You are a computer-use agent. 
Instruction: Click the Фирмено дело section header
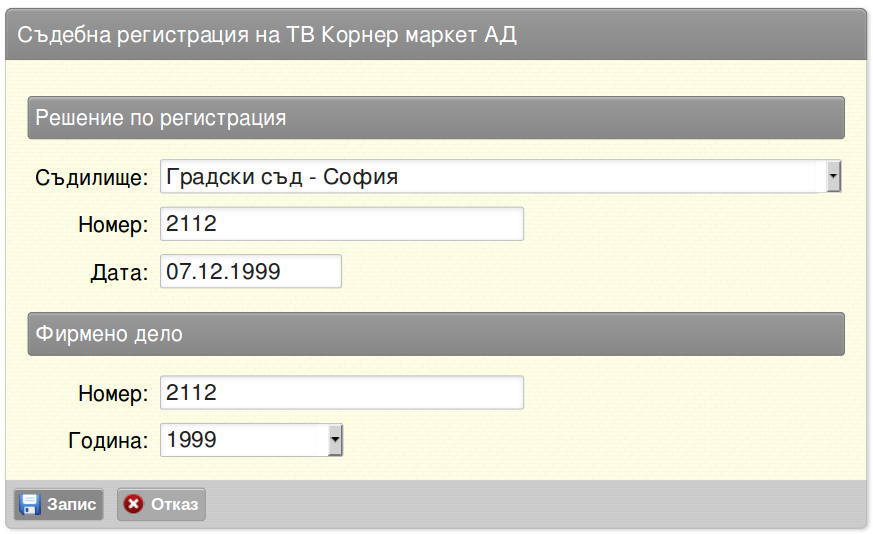(x=436, y=334)
